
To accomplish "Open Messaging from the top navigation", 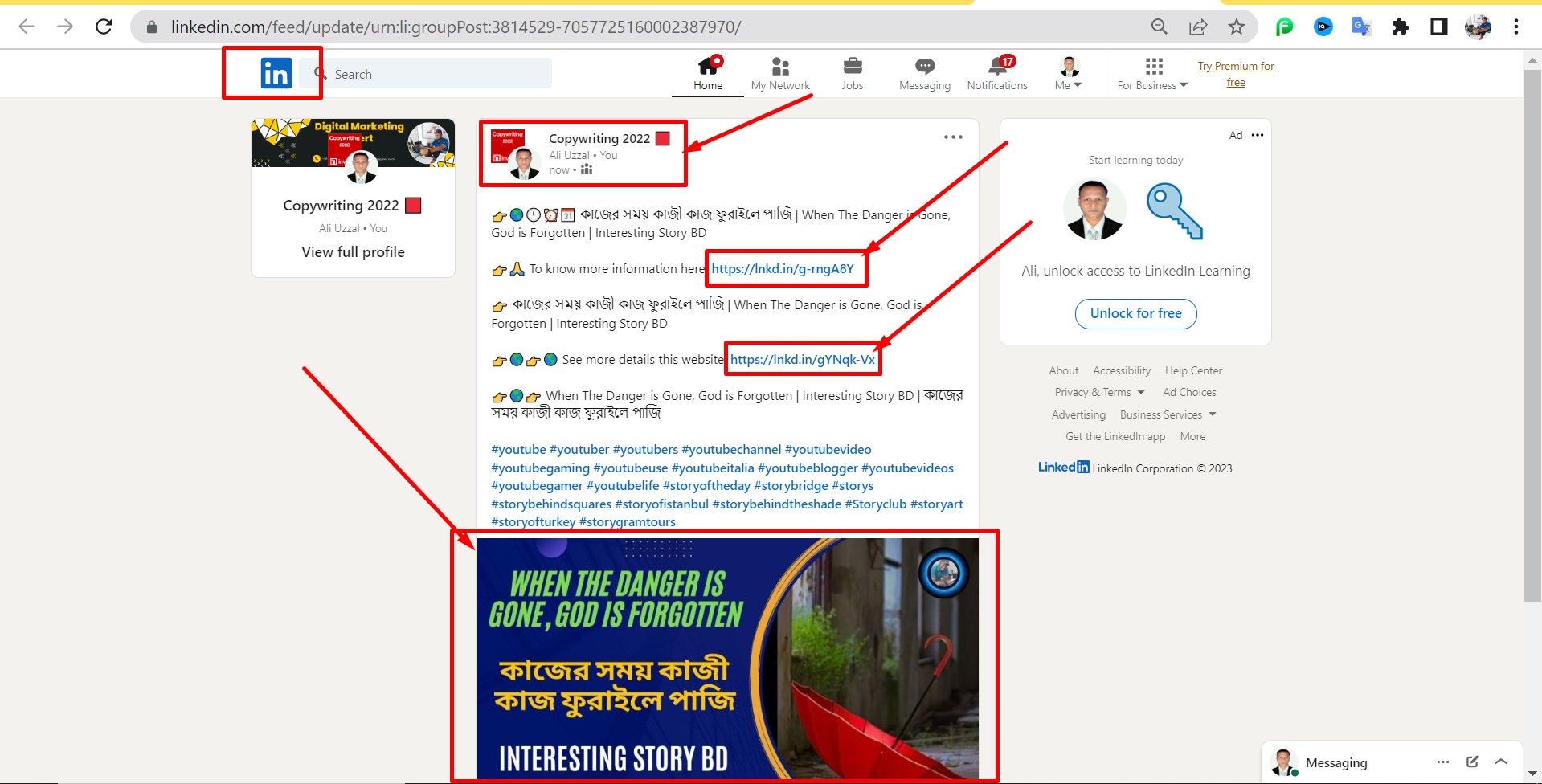I will pyautogui.click(x=925, y=74).
